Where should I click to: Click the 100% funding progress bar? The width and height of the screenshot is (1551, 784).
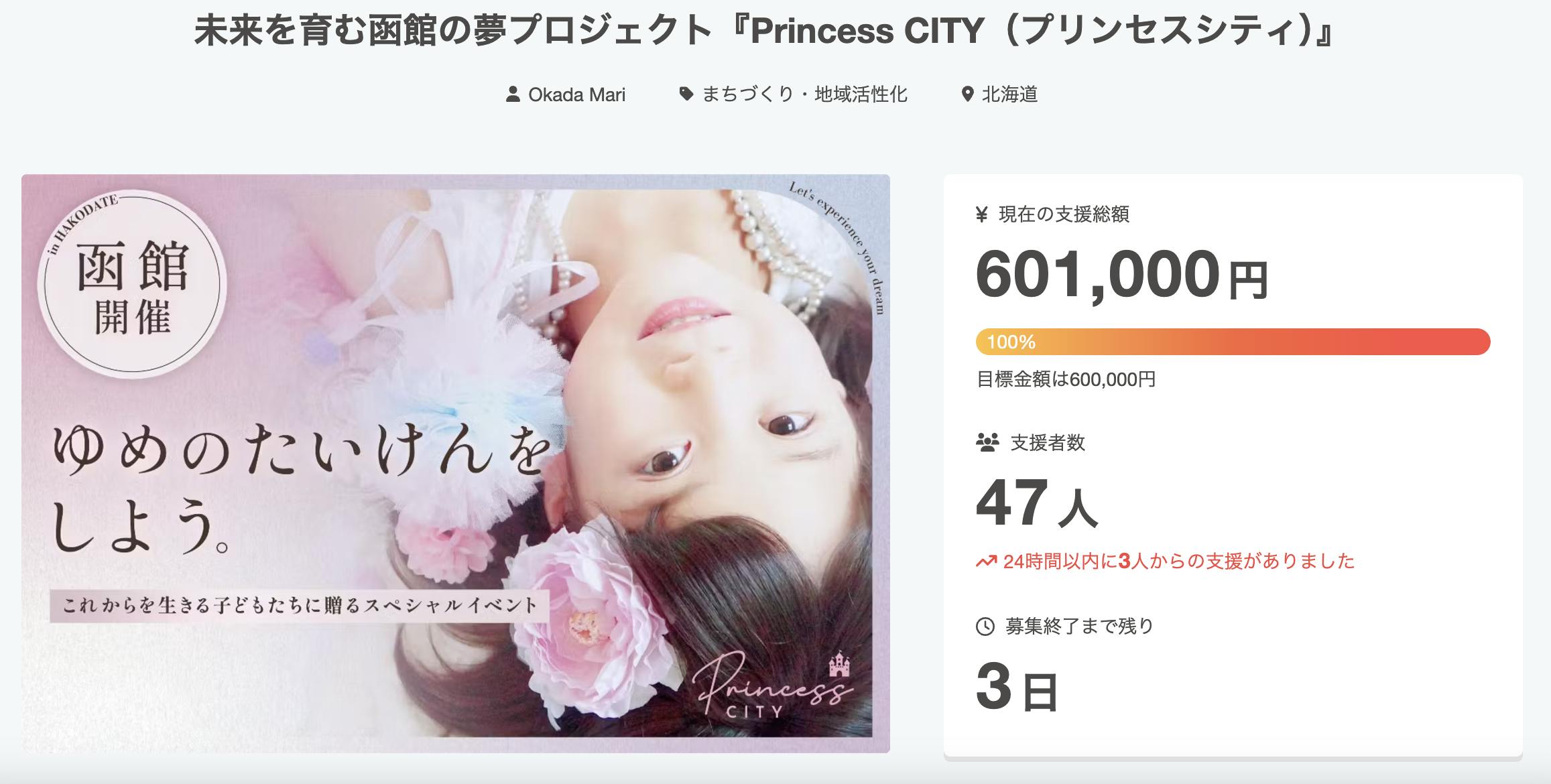click(1233, 342)
